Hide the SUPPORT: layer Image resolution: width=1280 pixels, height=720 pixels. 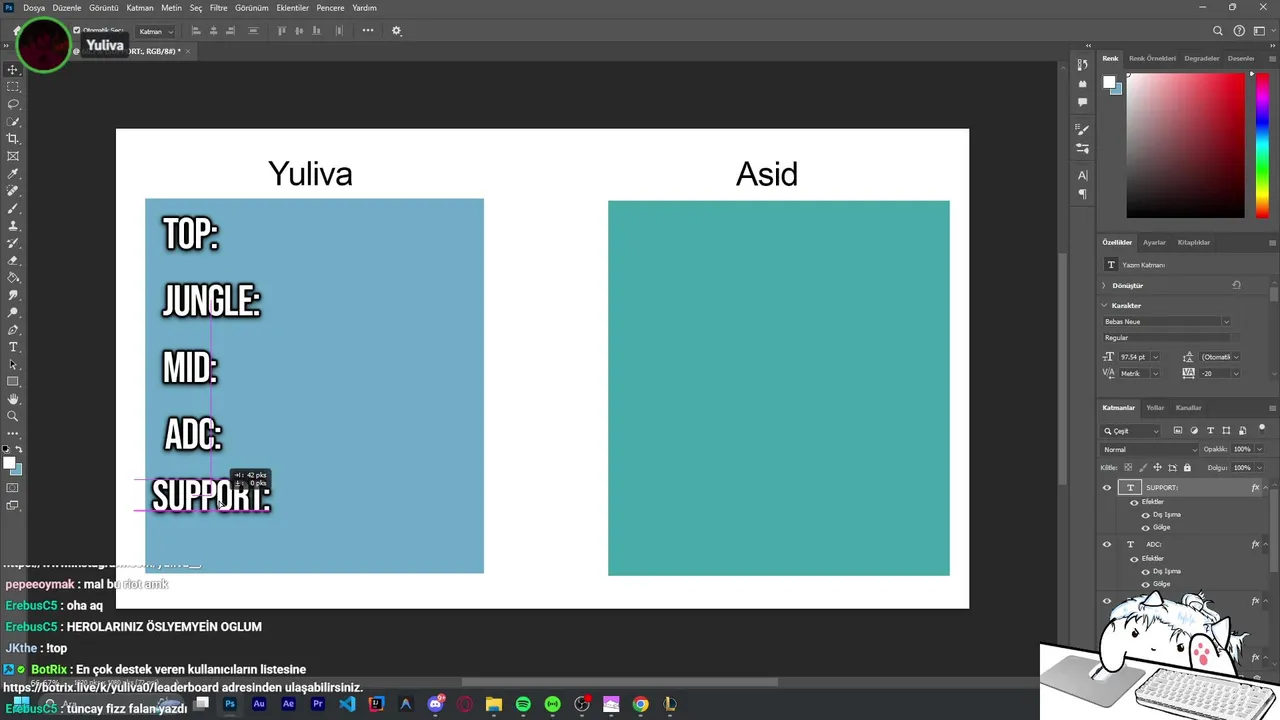click(x=1107, y=488)
